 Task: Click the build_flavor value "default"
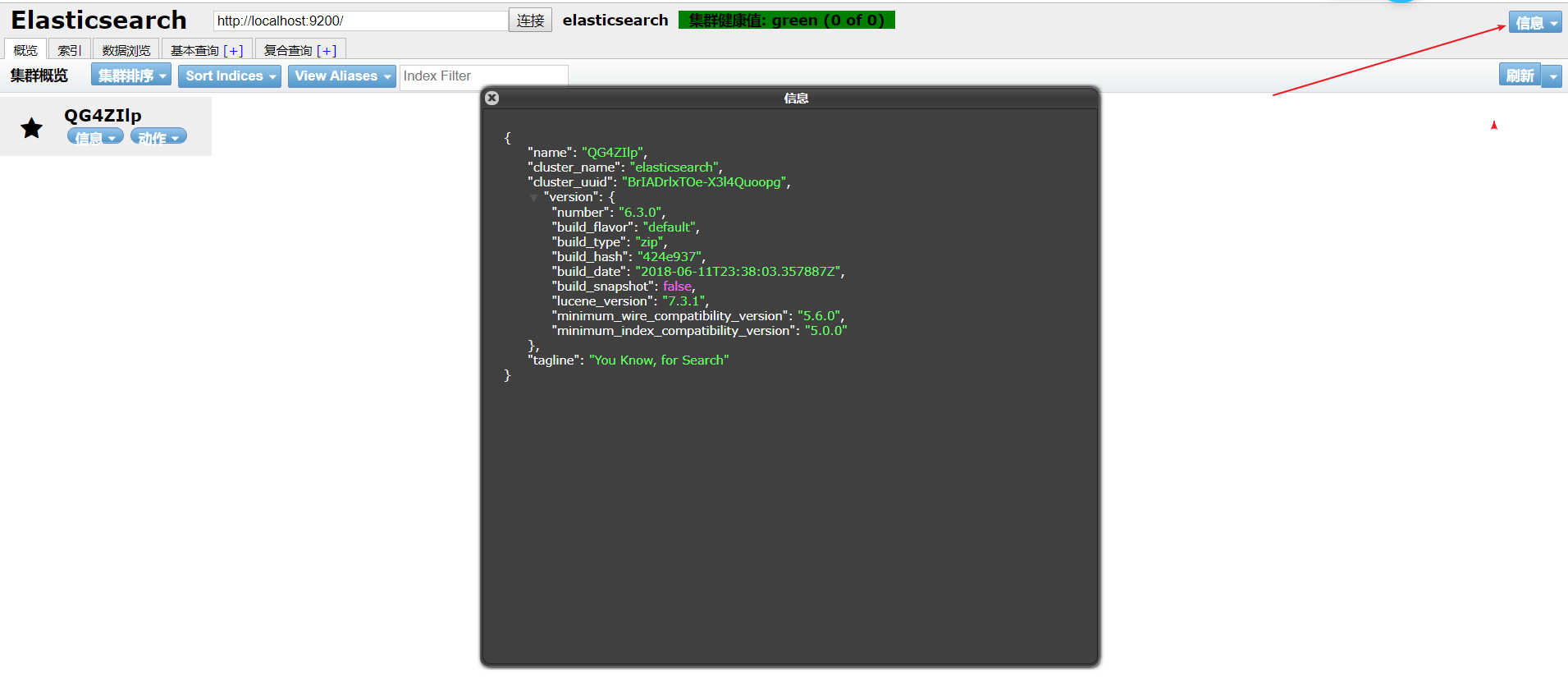[670, 227]
